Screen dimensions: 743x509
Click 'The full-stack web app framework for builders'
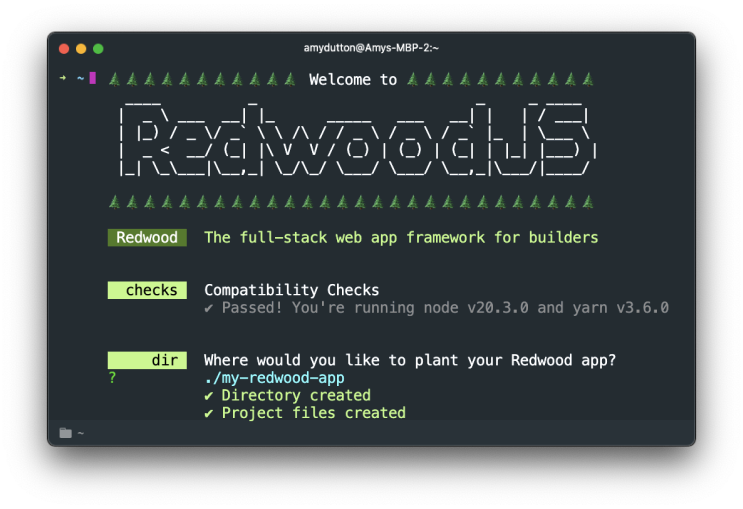pyautogui.click(x=401, y=237)
